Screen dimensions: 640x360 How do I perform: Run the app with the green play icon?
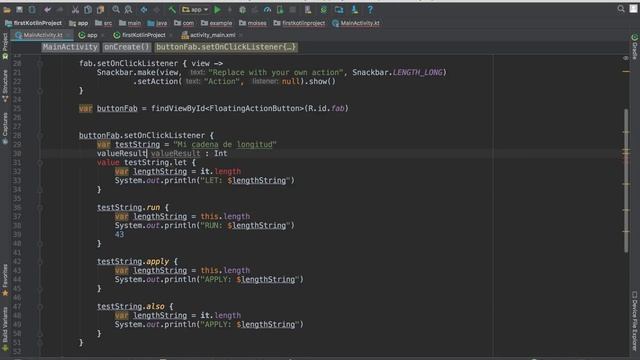218,9
